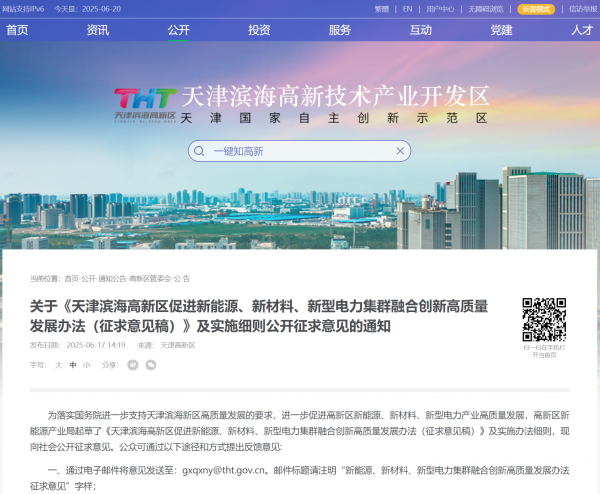The height and width of the screenshot is (494, 600).
Task: Go to 通知公告 in the breadcrumb
Action: point(112,279)
